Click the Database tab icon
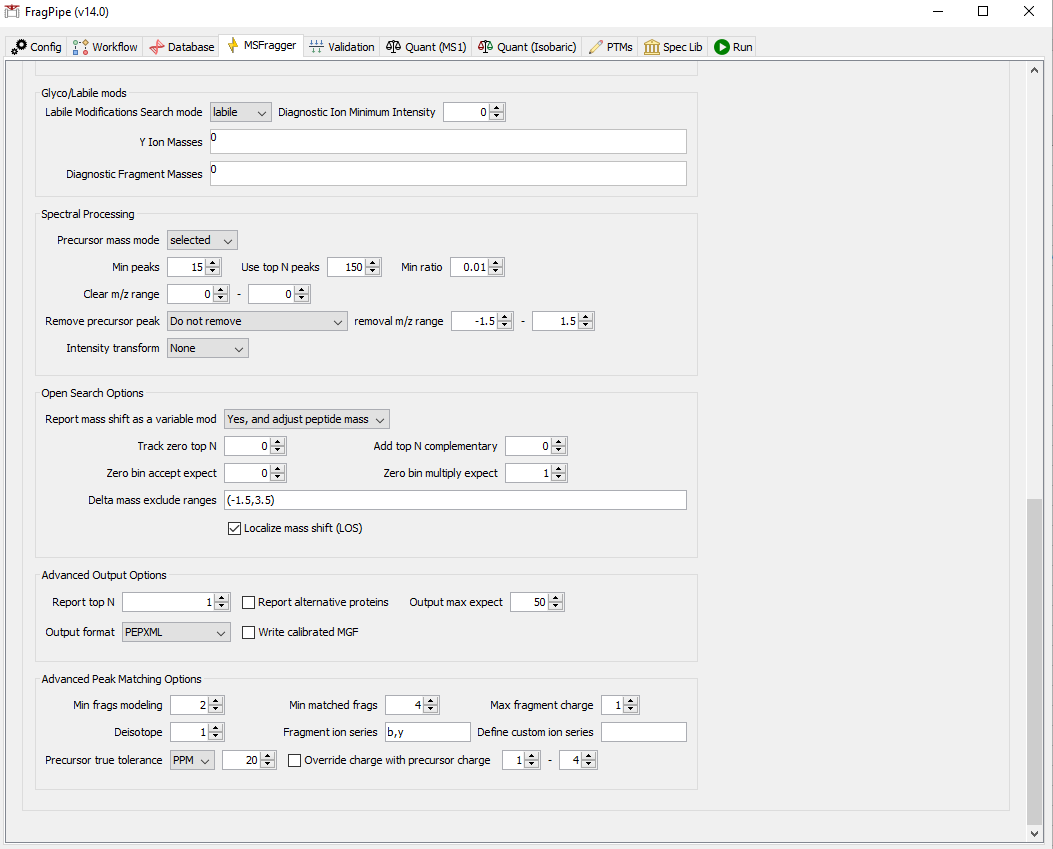Image resolution: width=1053 pixels, height=849 pixels. 156,46
